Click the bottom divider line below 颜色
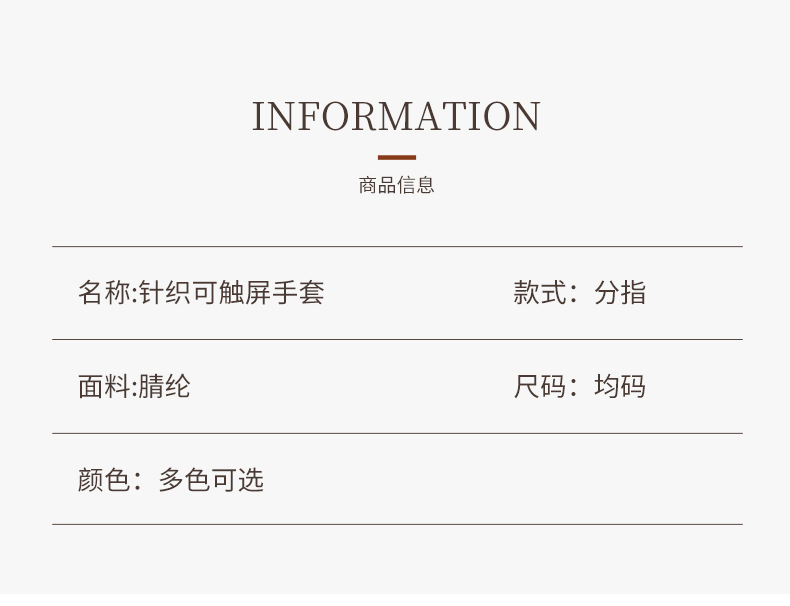The width and height of the screenshot is (790, 606). (397, 524)
